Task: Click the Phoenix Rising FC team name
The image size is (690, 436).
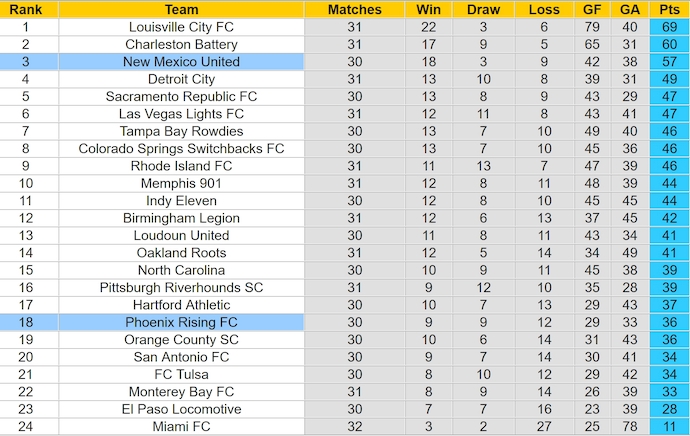Action: [181, 322]
